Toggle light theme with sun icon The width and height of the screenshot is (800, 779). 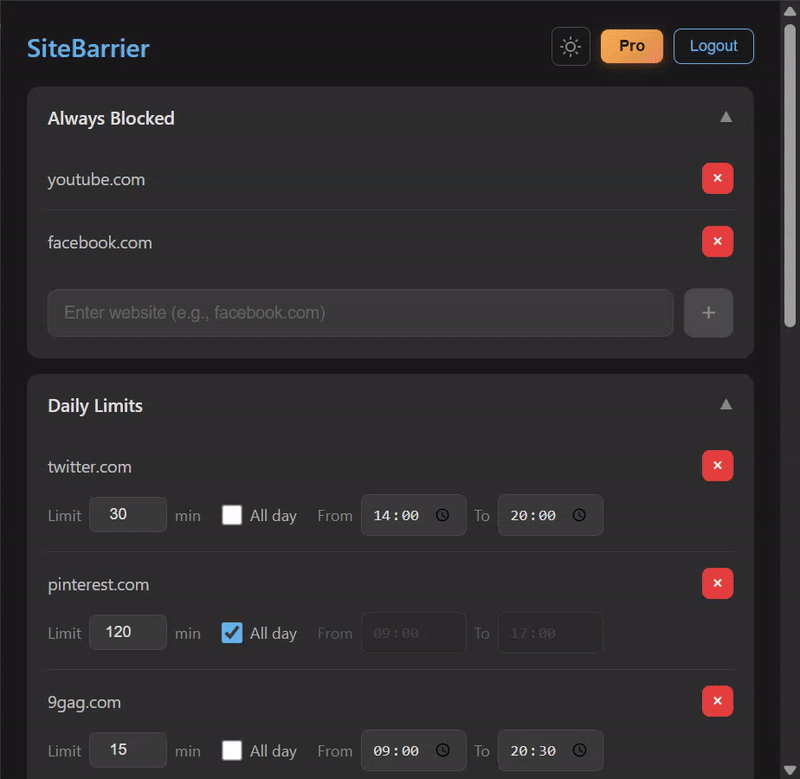coord(571,47)
